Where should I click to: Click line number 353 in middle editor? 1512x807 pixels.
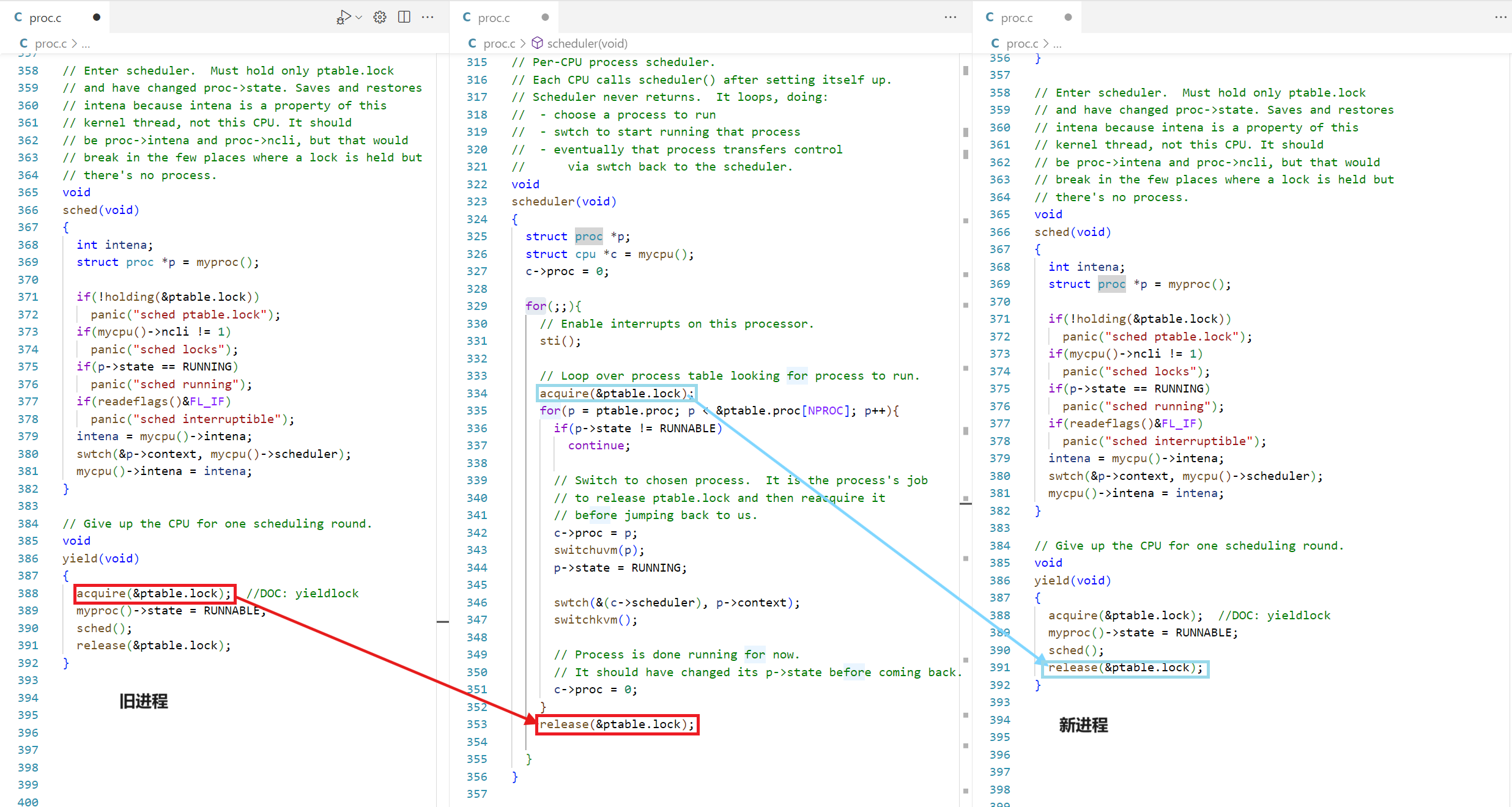476,724
